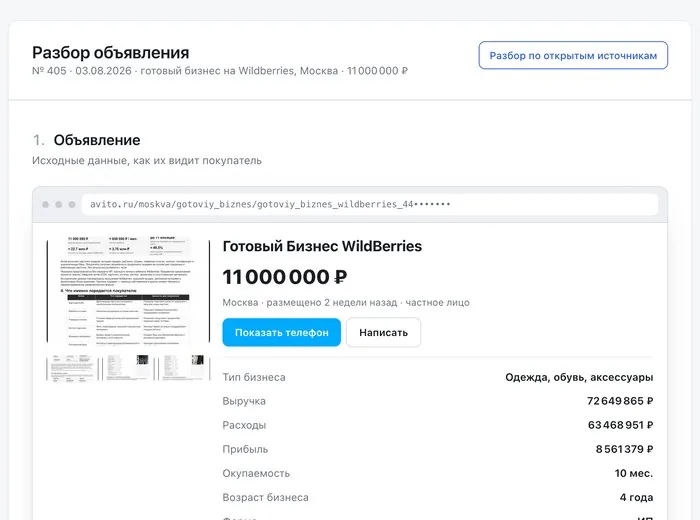Click the 'Написать' button
The image size is (700, 520).
(383, 333)
